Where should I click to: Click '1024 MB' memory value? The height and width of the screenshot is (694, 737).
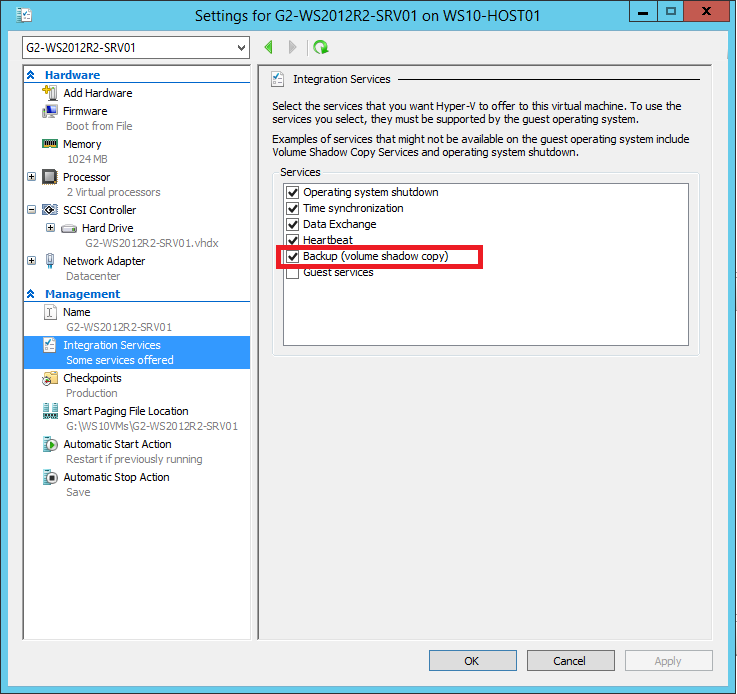(x=87, y=159)
